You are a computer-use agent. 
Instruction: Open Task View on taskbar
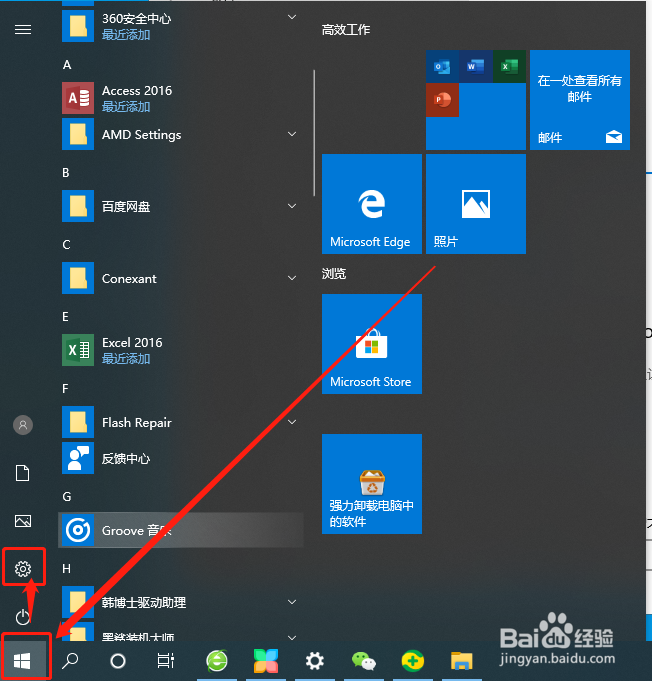(165, 661)
